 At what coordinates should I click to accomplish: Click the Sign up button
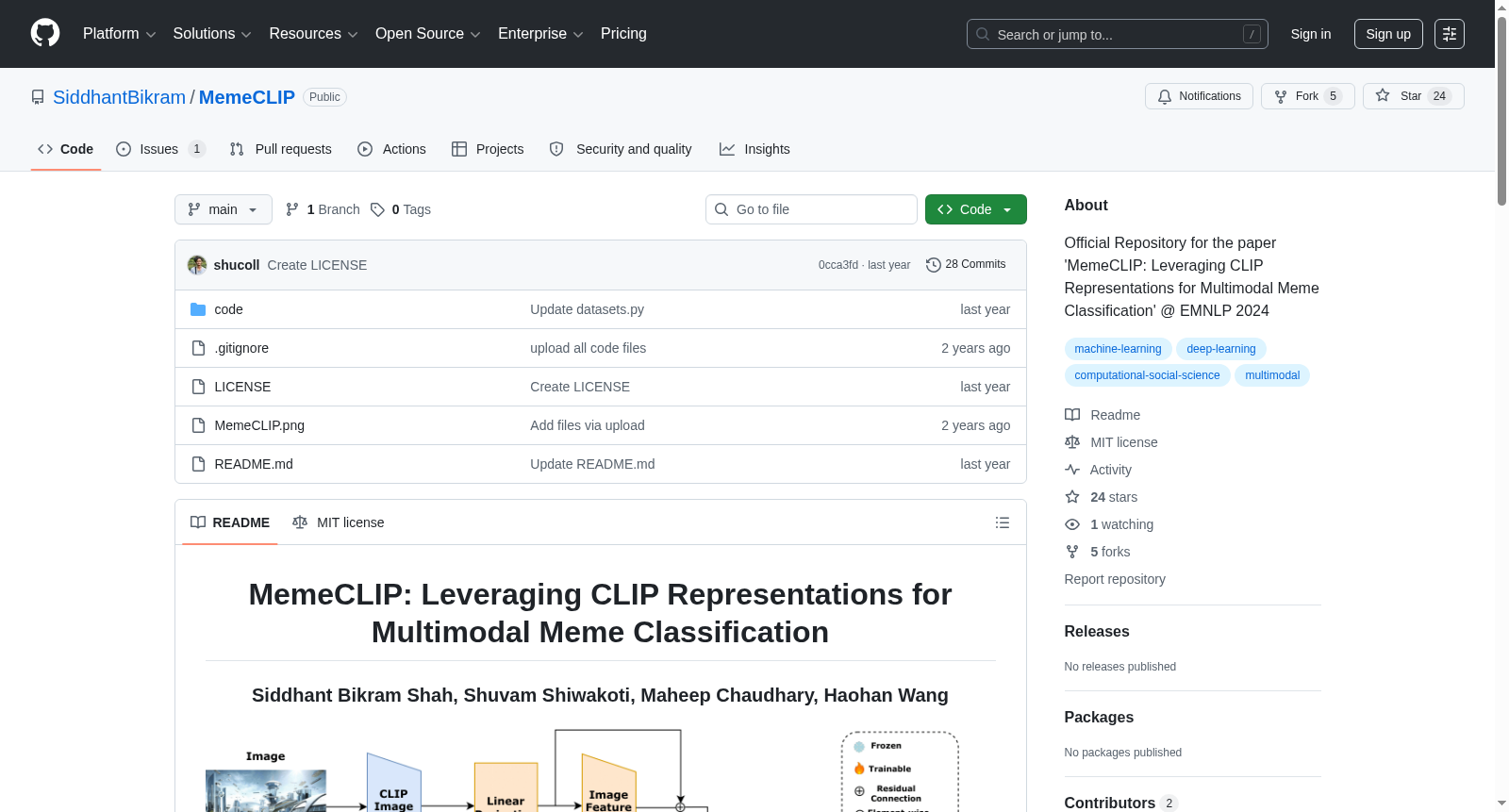tap(1388, 34)
